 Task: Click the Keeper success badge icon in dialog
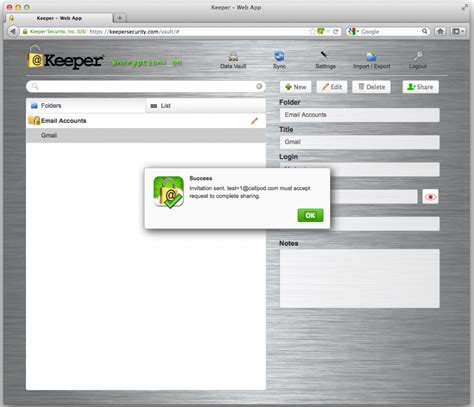[168, 192]
